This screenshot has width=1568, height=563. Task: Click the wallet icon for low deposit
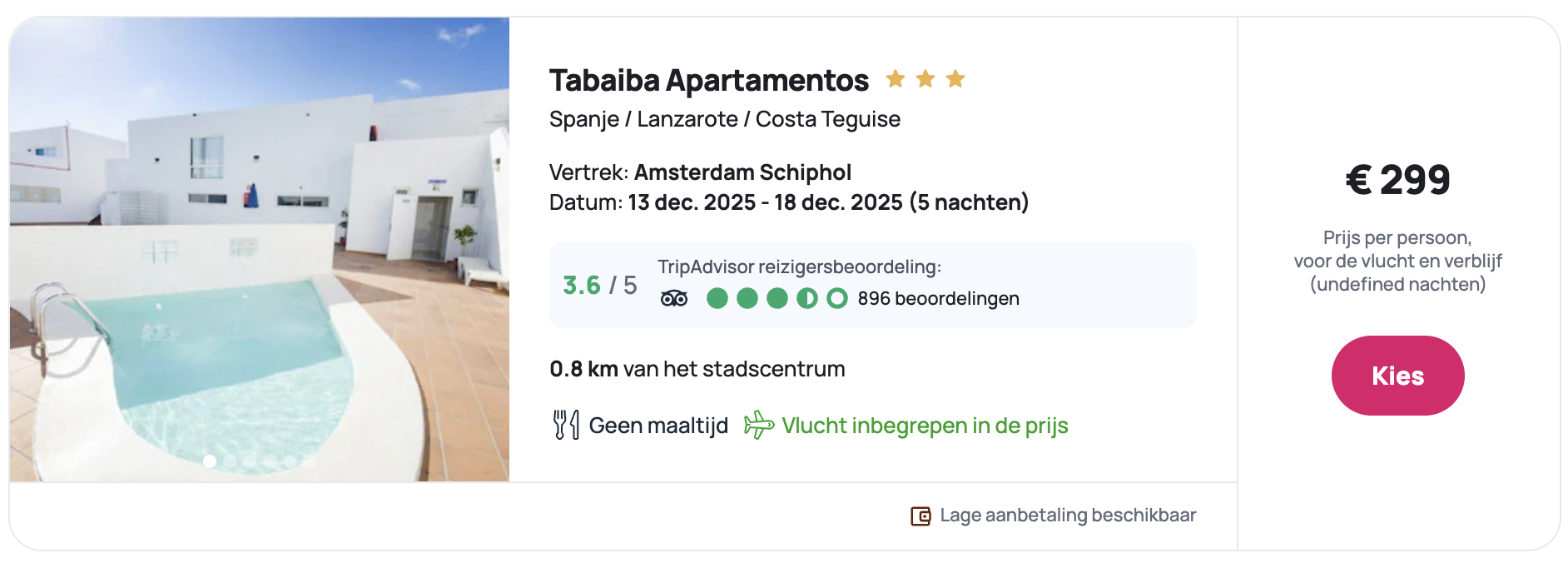pyautogui.click(x=920, y=516)
